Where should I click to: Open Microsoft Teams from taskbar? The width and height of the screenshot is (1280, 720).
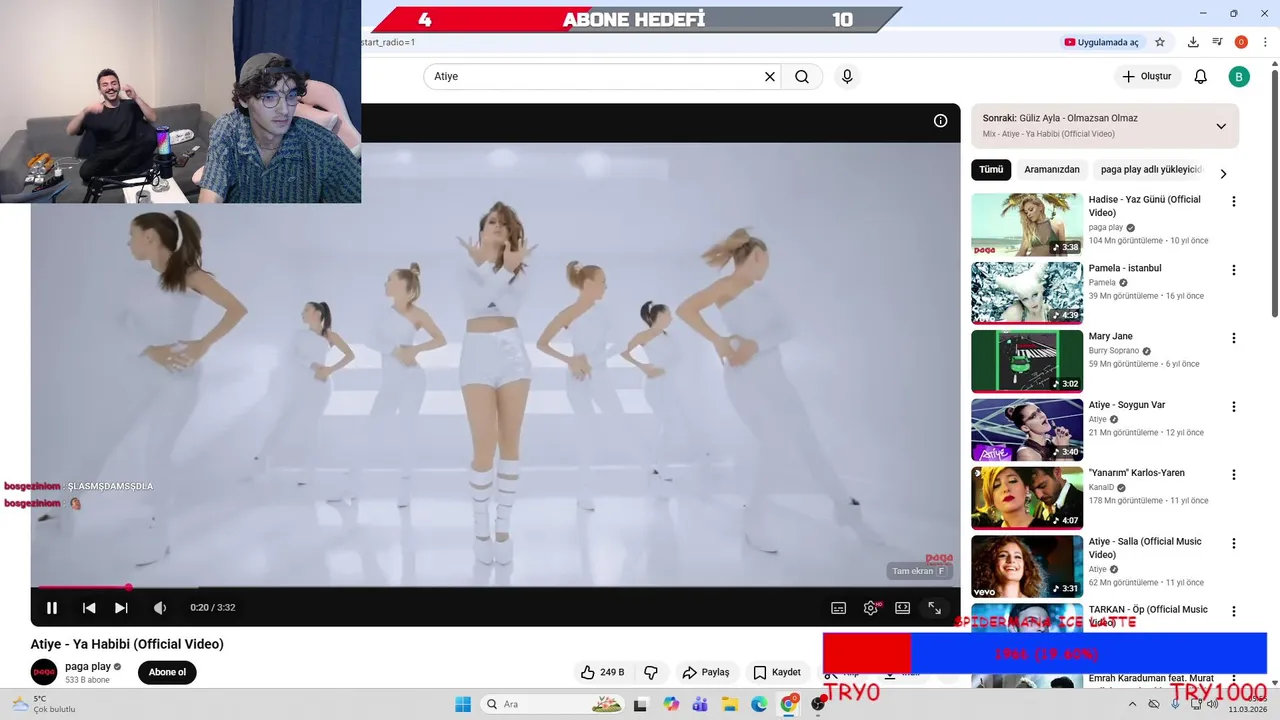[700, 704]
